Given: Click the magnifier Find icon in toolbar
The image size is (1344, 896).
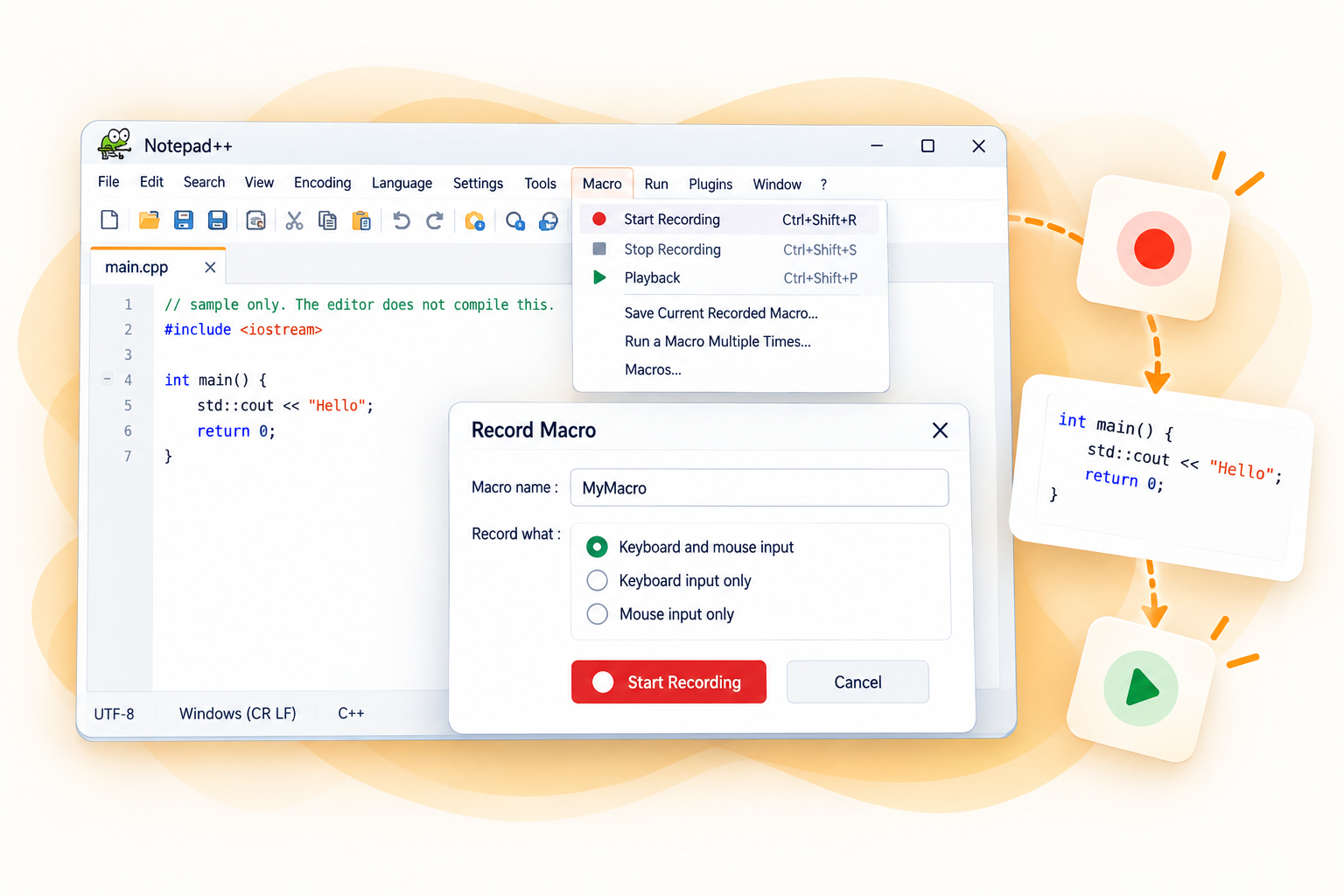Looking at the screenshot, I should click(515, 220).
